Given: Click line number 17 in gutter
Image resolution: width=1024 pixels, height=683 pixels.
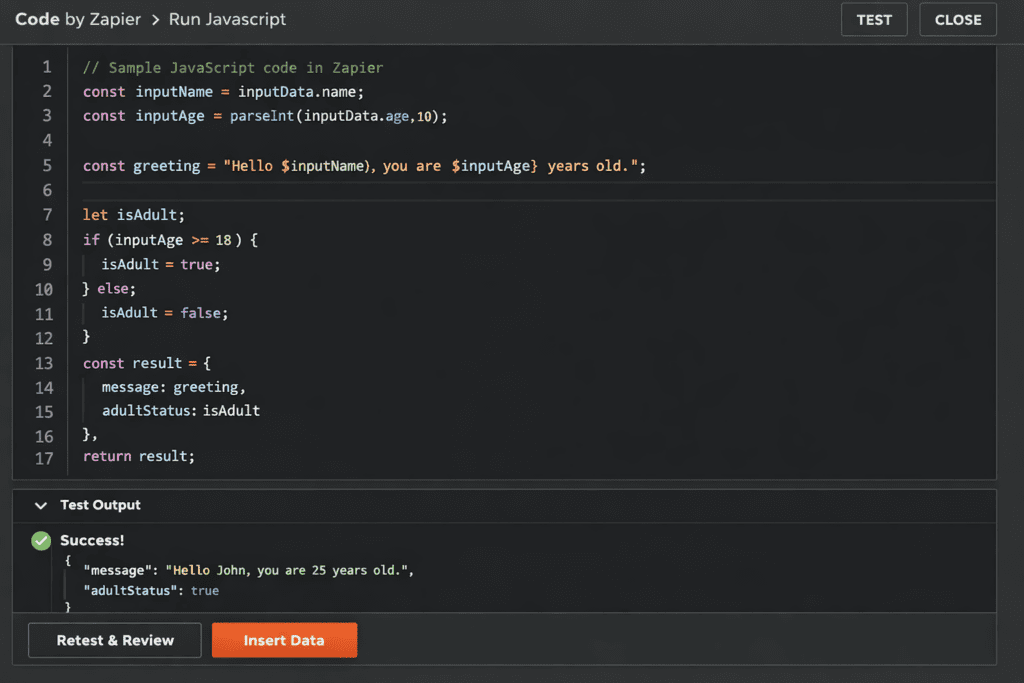Looking at the screenshot, I should point(44,458).
